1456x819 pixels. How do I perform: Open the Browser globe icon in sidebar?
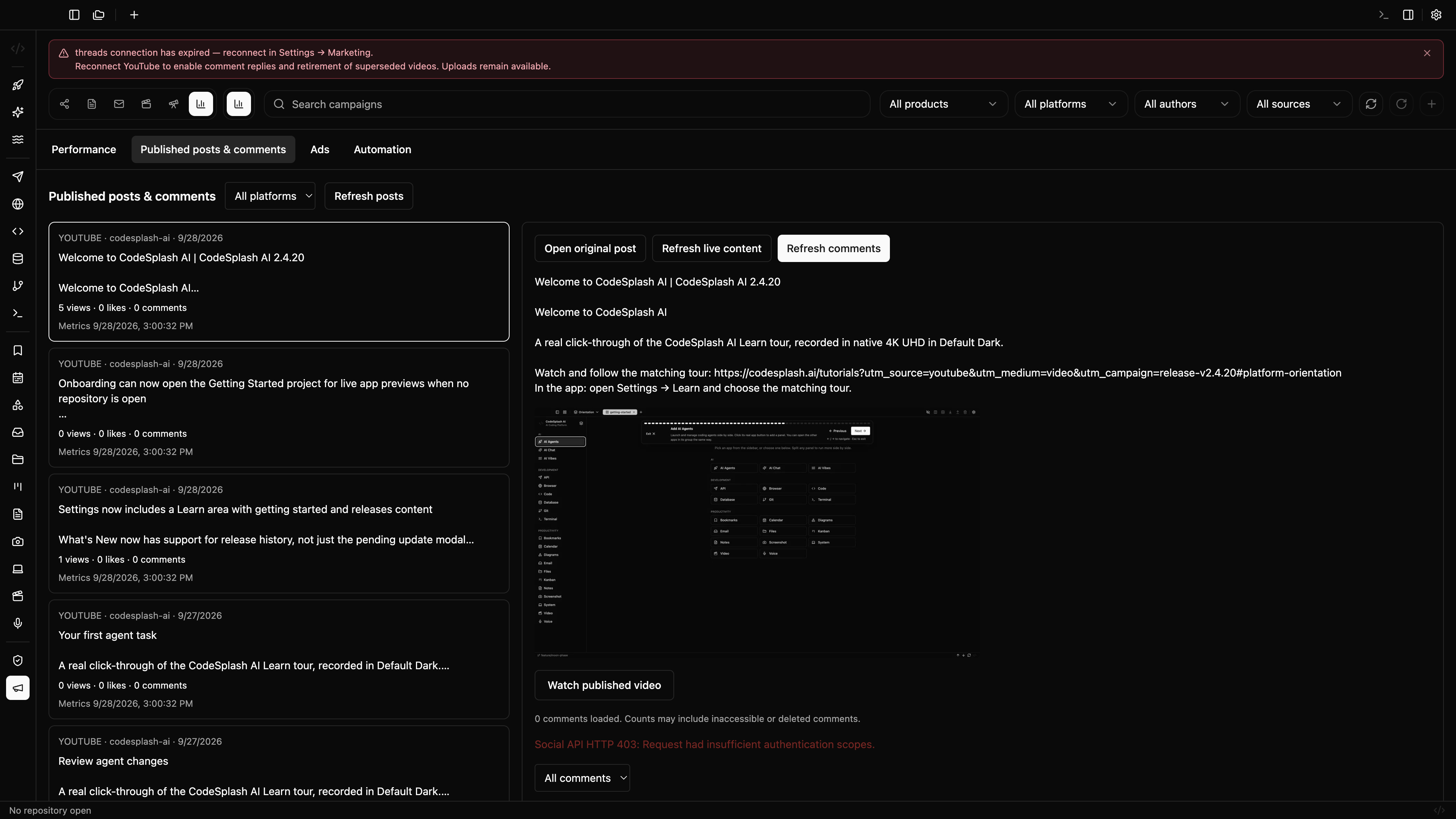(17, 204)
